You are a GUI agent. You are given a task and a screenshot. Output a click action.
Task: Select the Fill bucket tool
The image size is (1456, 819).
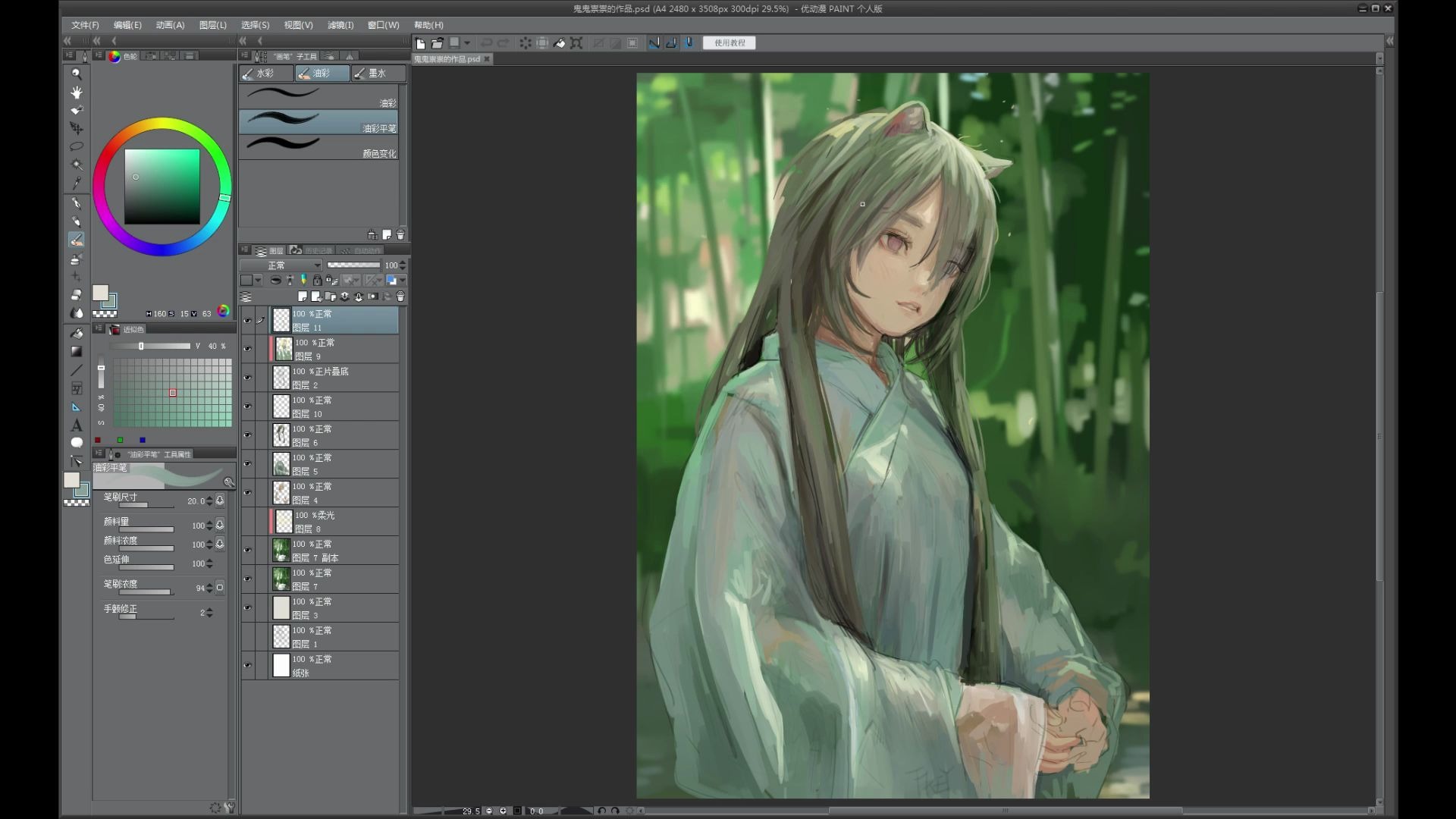tap(77, 333)
